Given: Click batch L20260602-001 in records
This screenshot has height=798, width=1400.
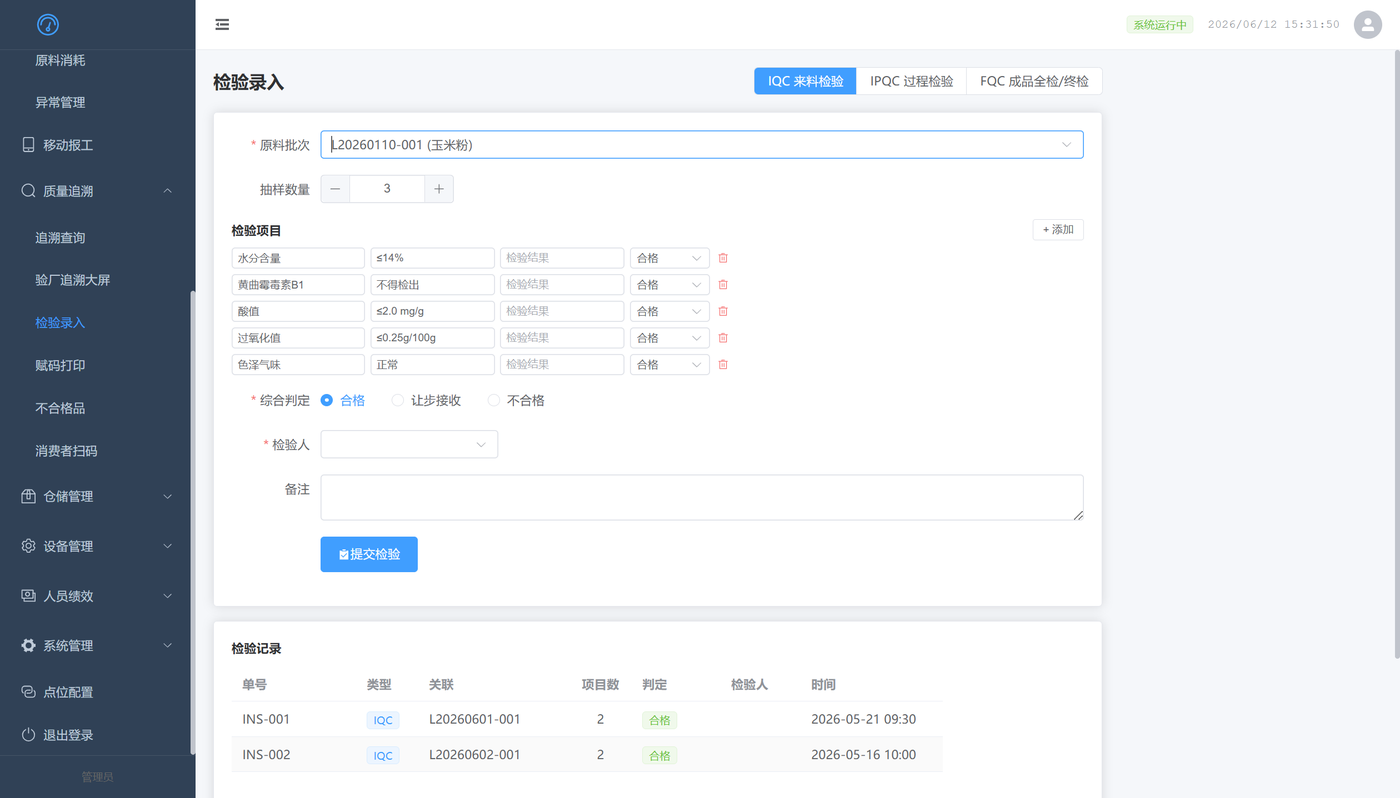Looking at the screenshot, I should click(475, 755).
